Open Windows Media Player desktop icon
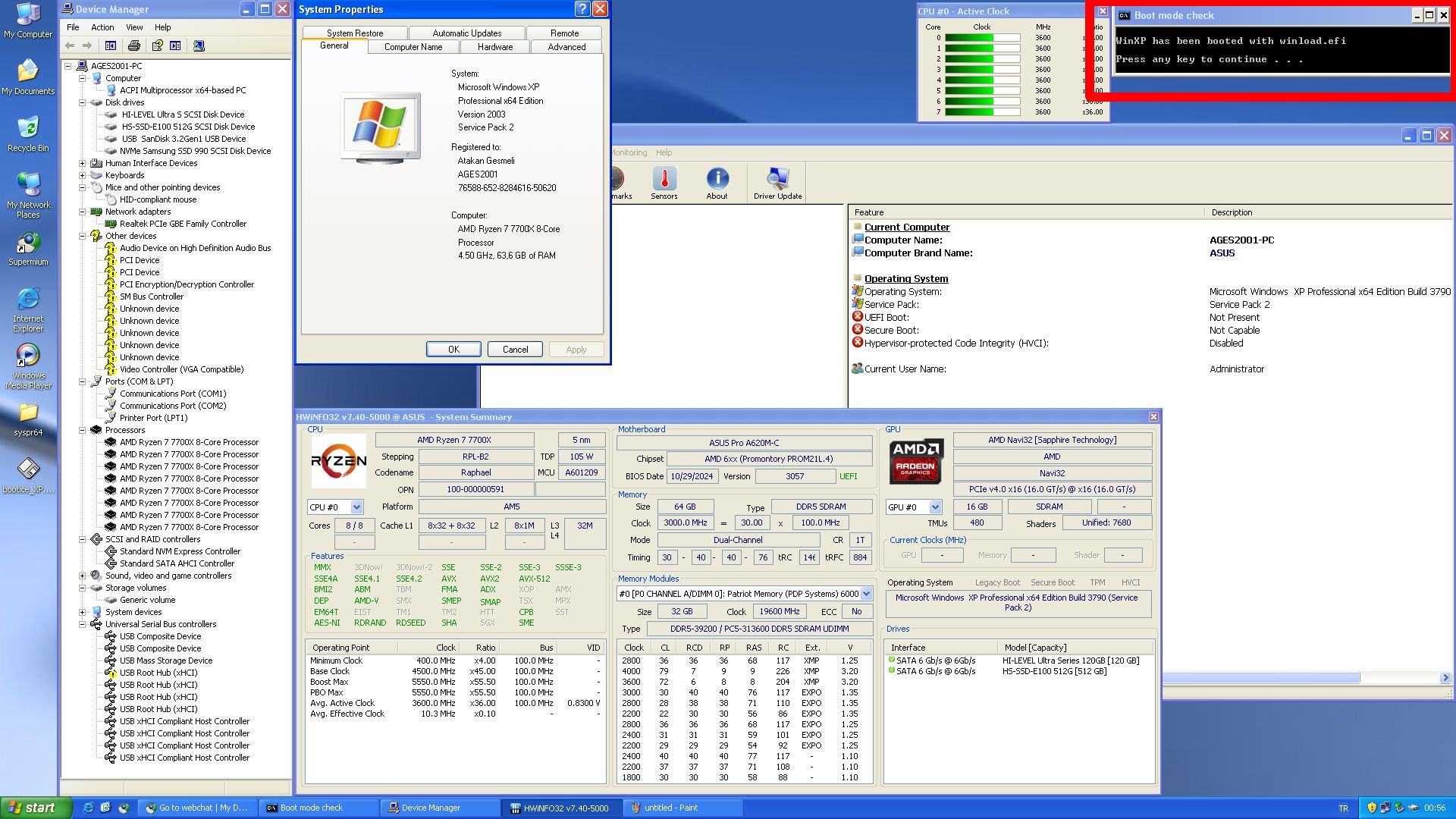This screenshot has width=1456, height=819. coord(28,367)
